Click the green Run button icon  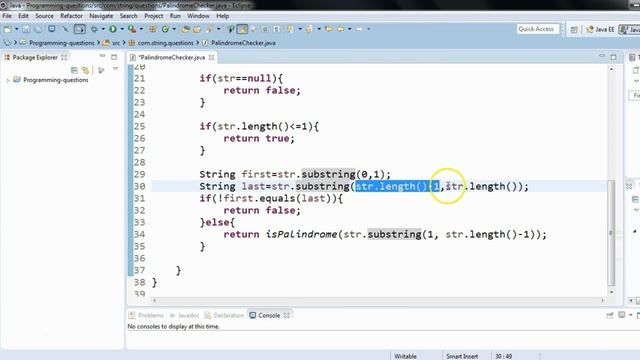113,29
